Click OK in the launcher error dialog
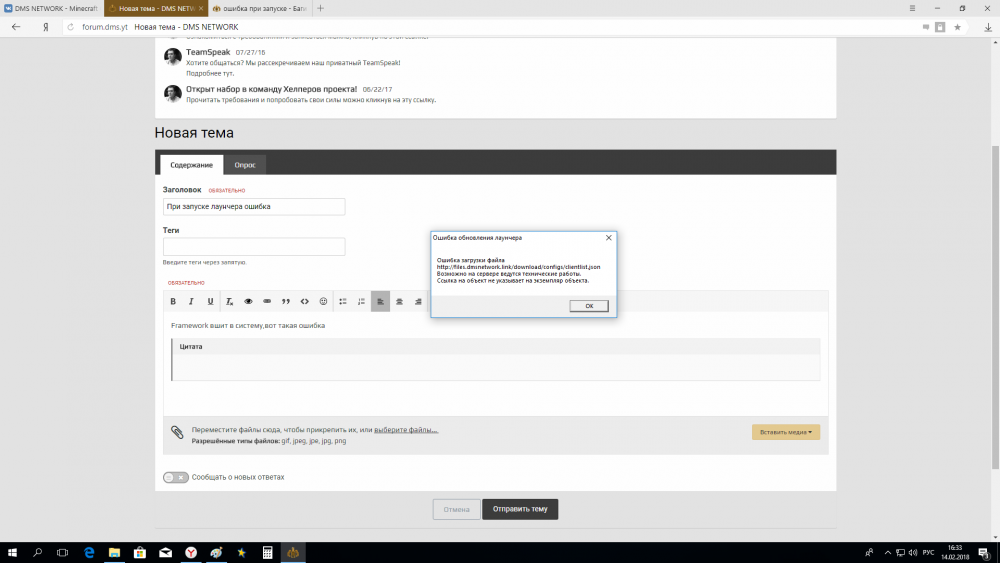This screenshot has width=1000, height=563. 589,306
